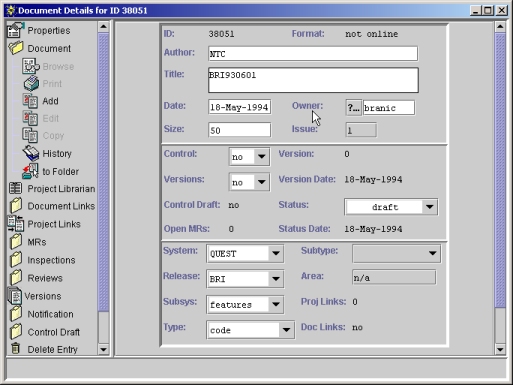Viewport: 513px width, 385px height.
Task: Click the Versions label in sidebar
Action: 43,296
